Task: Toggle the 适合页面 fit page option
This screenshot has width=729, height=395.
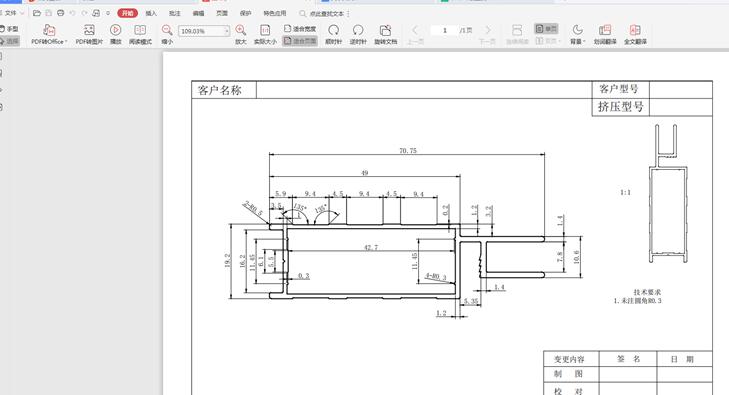Action: 300,41
